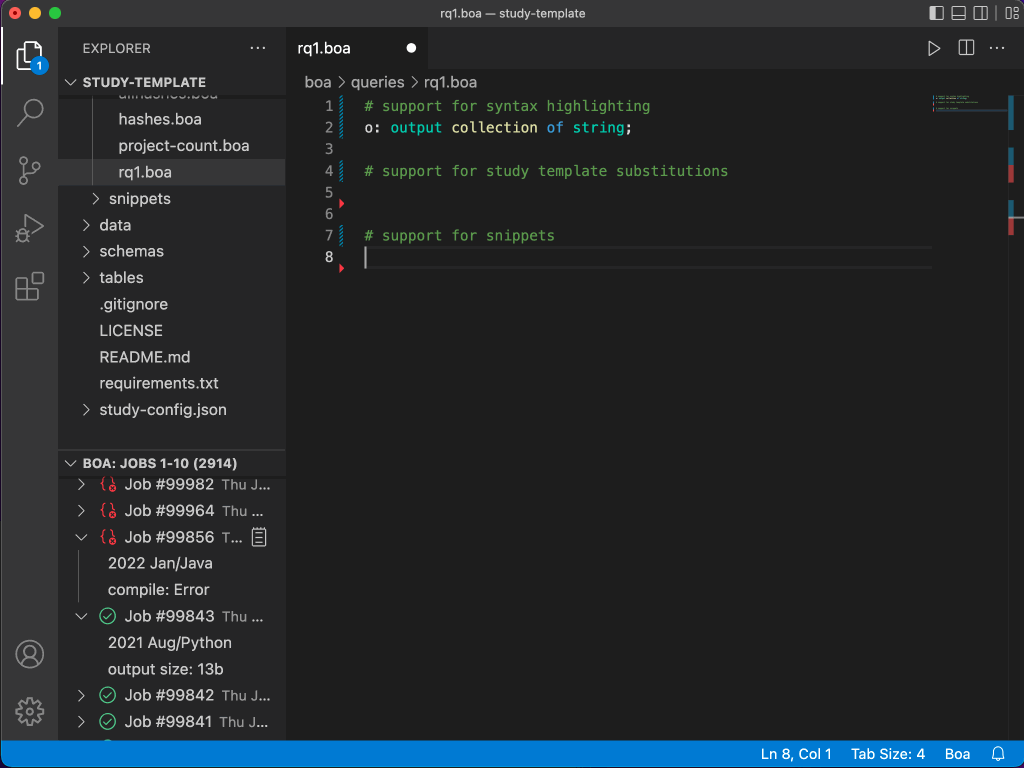Click Ln 8, Col 1 in the status bar
This screenshot has height=768, width=1024.
[x=796, y=753]
